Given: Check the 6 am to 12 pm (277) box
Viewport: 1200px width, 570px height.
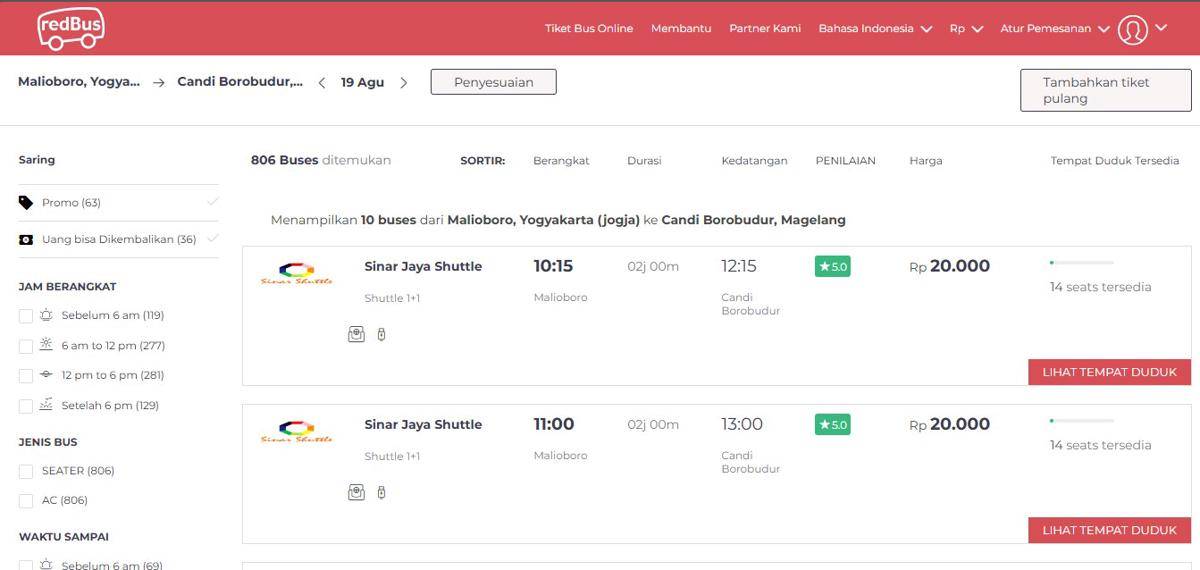Looking at the screenshot, I should (26, 346).
